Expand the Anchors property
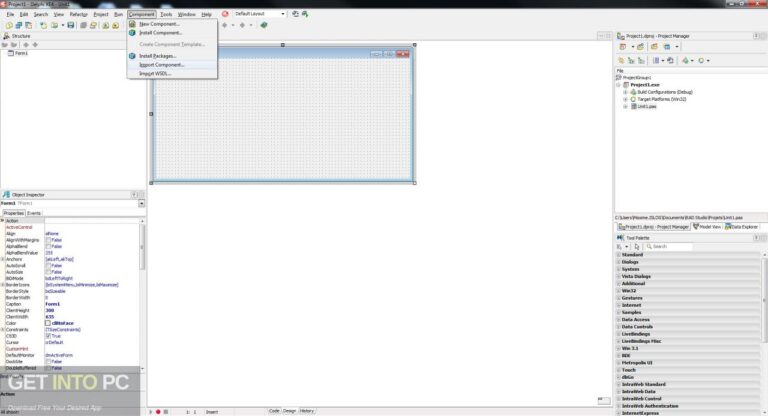Image resolution: width=768 pixels, height=416 pixels. click(3, 259)
